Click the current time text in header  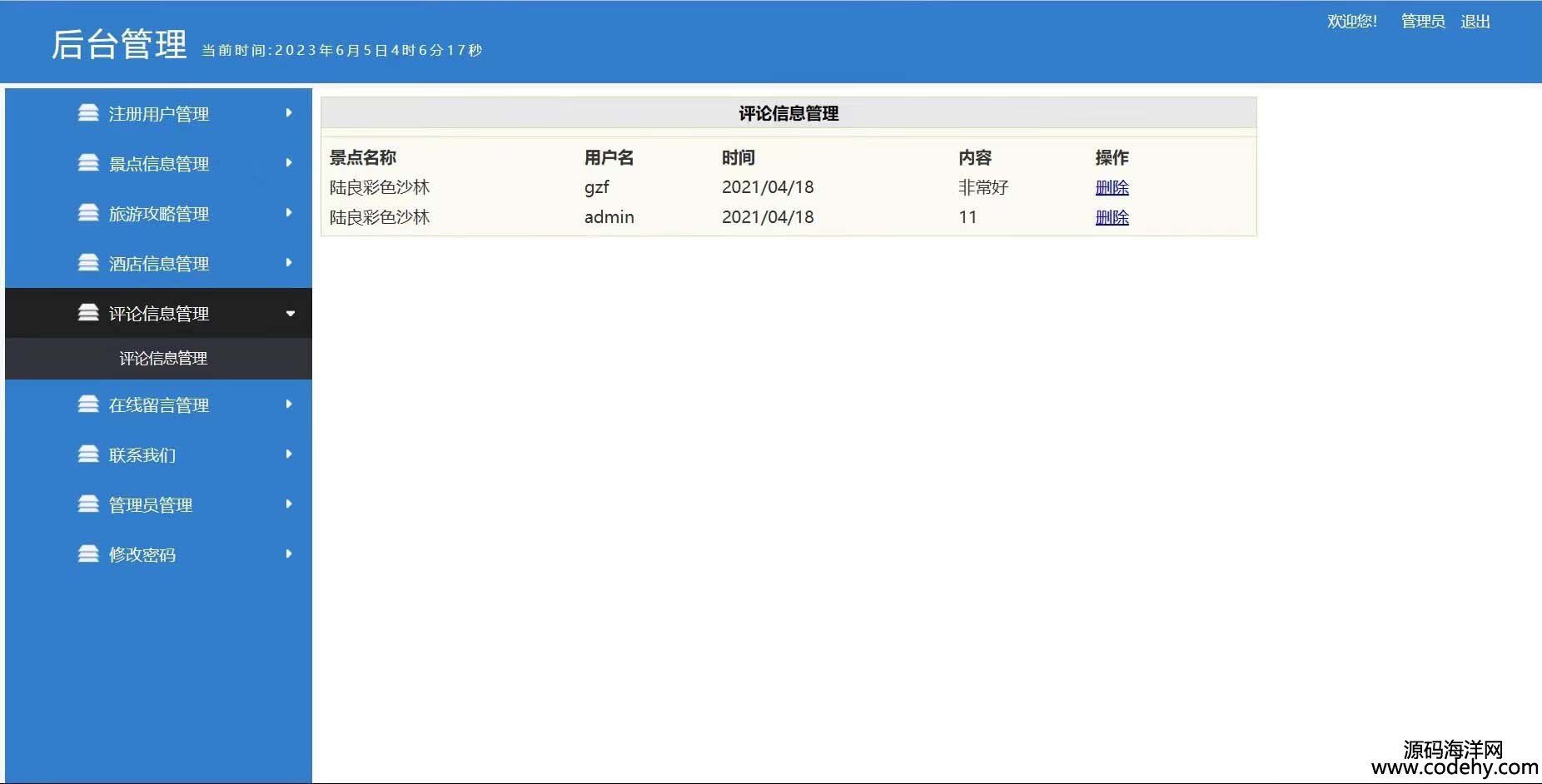(x=342, y=51)
